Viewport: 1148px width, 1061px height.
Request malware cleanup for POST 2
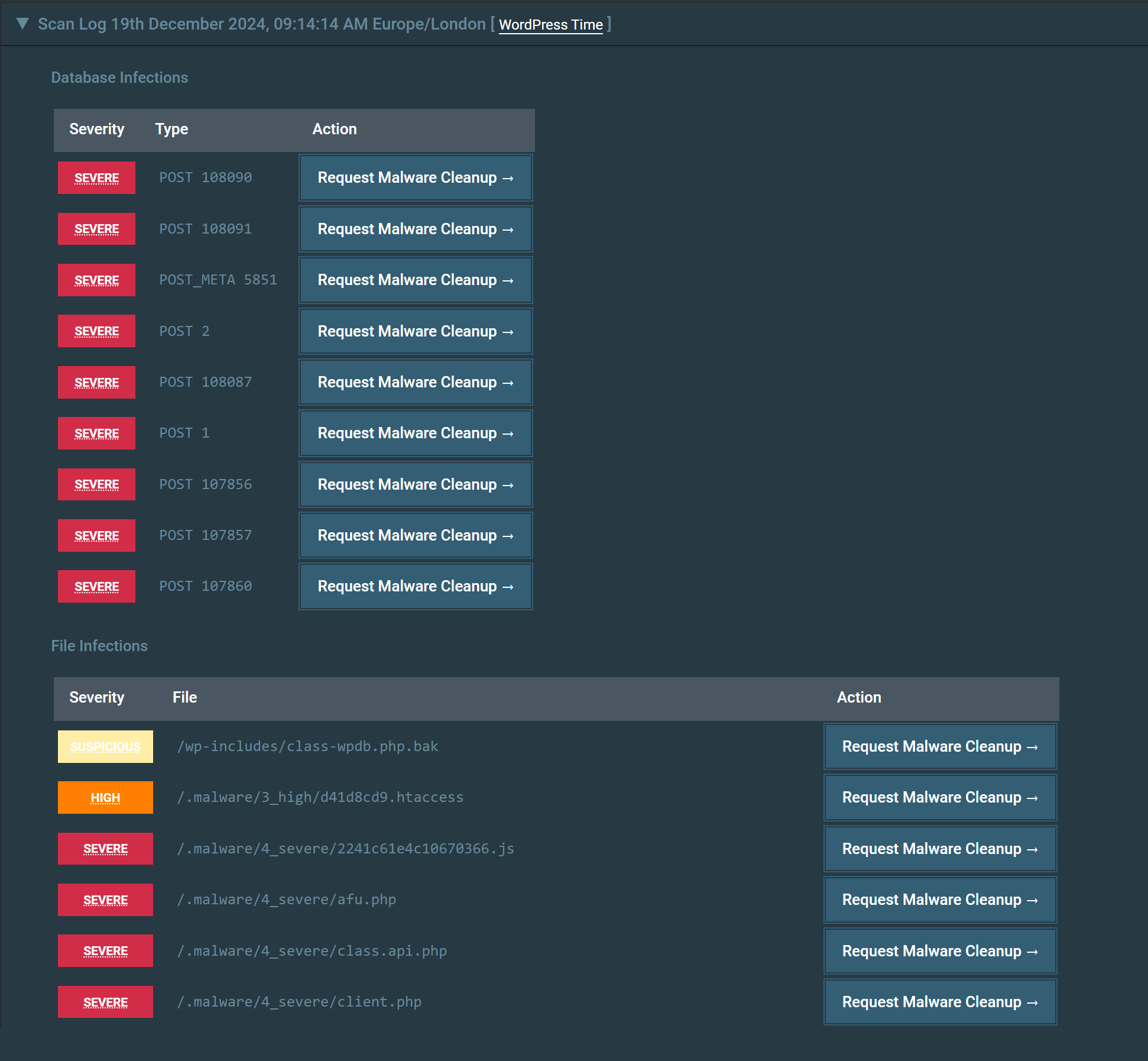click(x=416, y=331)
